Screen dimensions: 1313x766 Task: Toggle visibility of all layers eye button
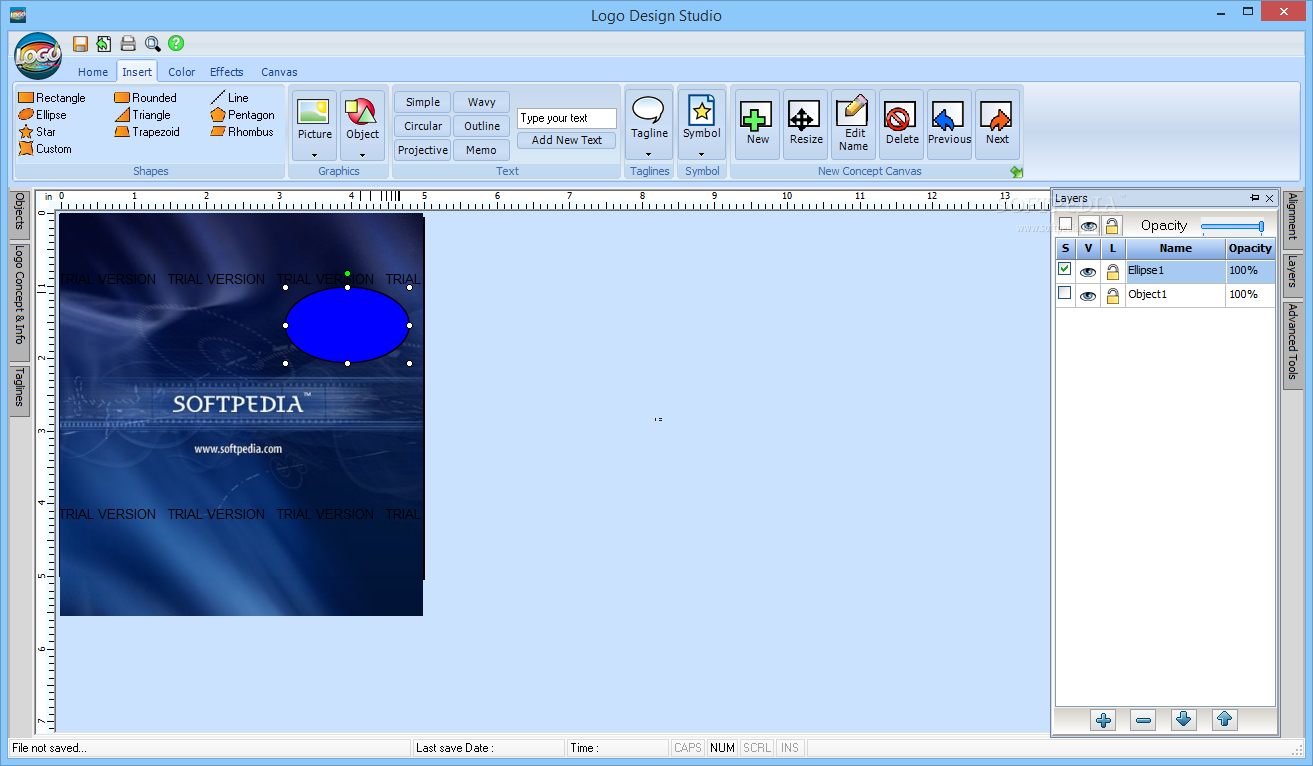[x=1088, y=226]
